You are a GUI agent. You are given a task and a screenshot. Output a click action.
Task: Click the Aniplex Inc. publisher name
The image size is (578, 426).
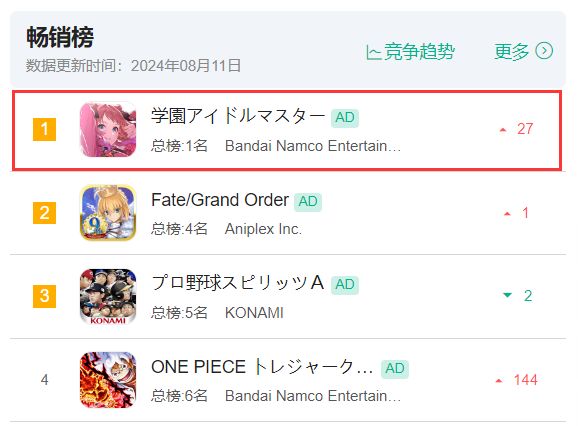pos(263,229)
